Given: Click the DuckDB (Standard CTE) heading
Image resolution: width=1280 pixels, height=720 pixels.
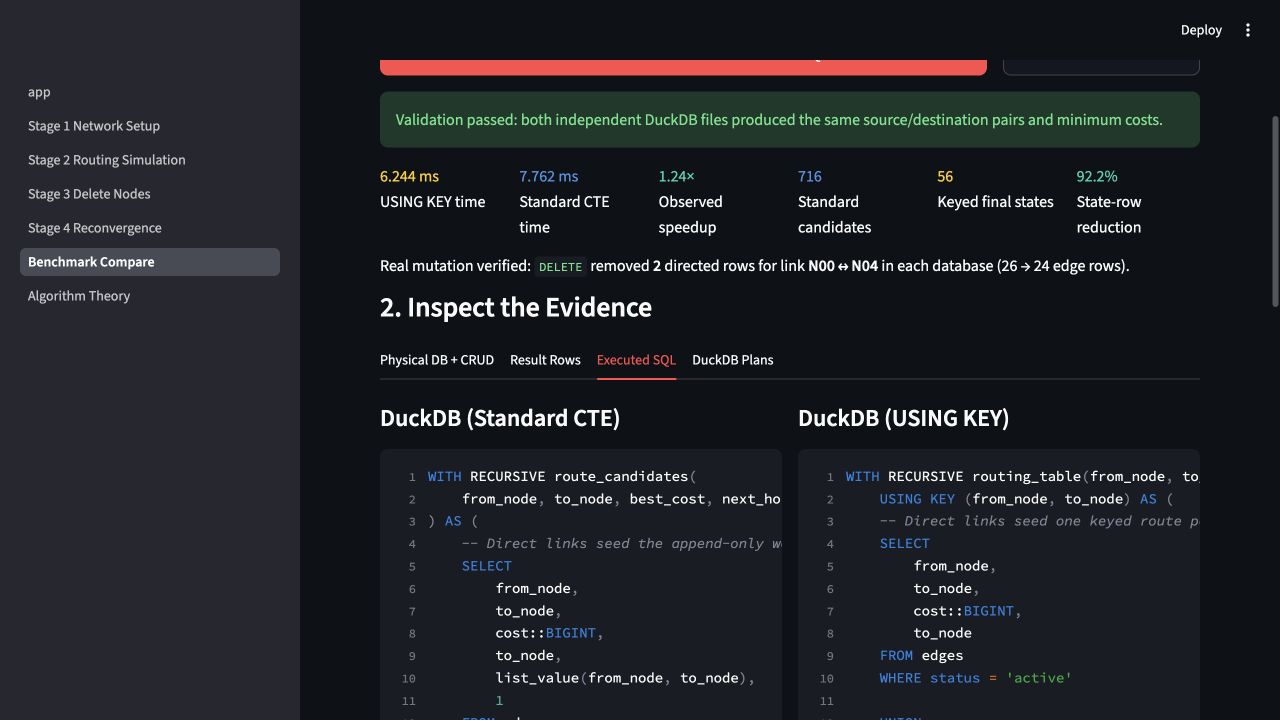Looking at the screenshot, I should (x=500, y=418).
